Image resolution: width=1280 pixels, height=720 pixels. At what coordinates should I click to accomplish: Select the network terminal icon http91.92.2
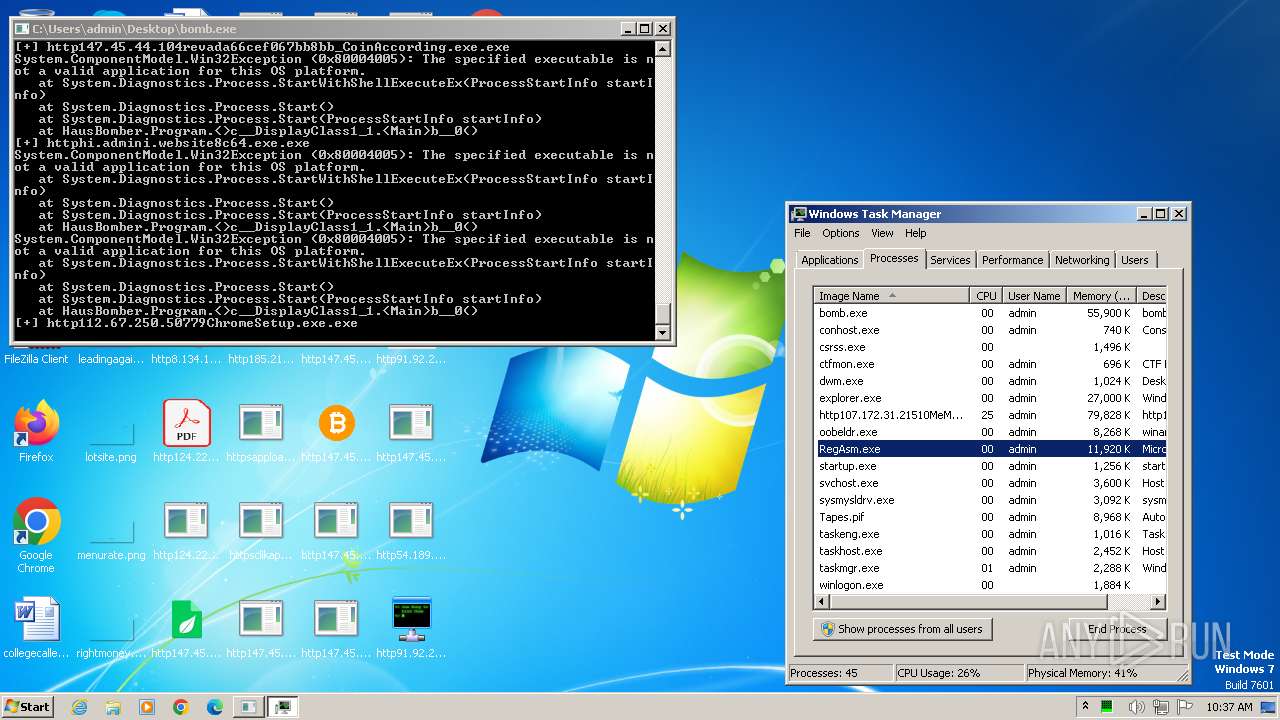[411, 628]
